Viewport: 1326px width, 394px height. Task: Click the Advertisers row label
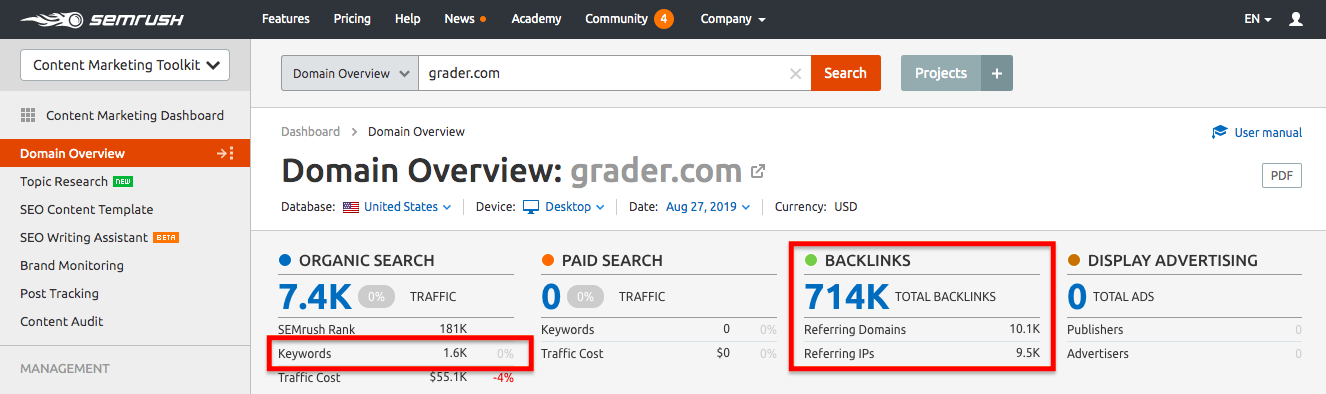click(x=1098, y=353)
